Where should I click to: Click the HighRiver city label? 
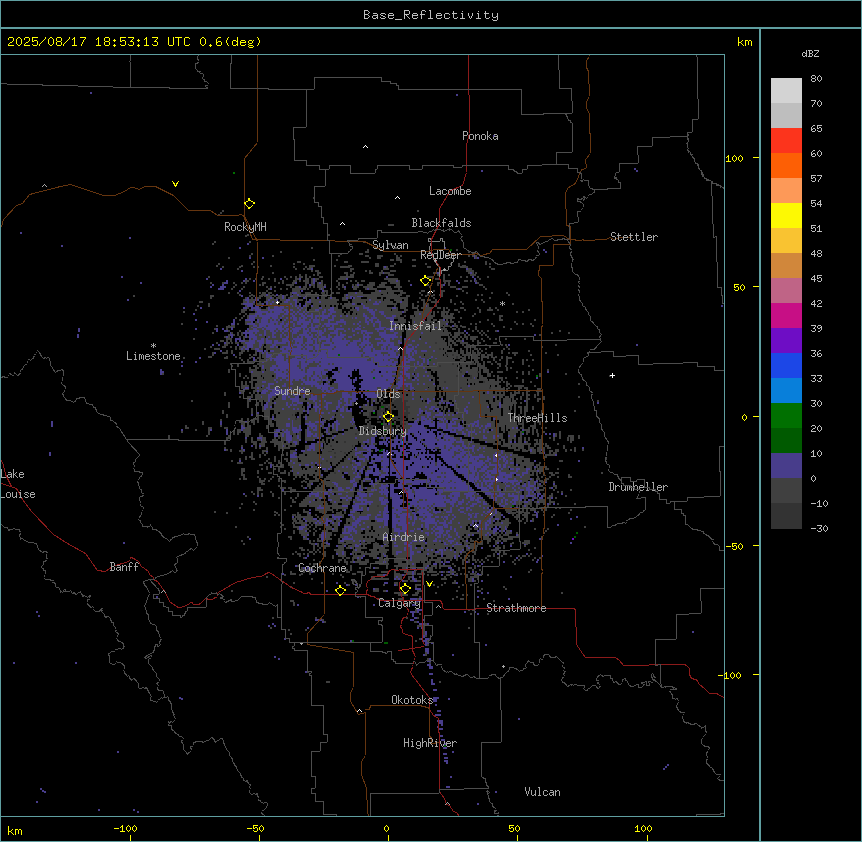point(430,743)
